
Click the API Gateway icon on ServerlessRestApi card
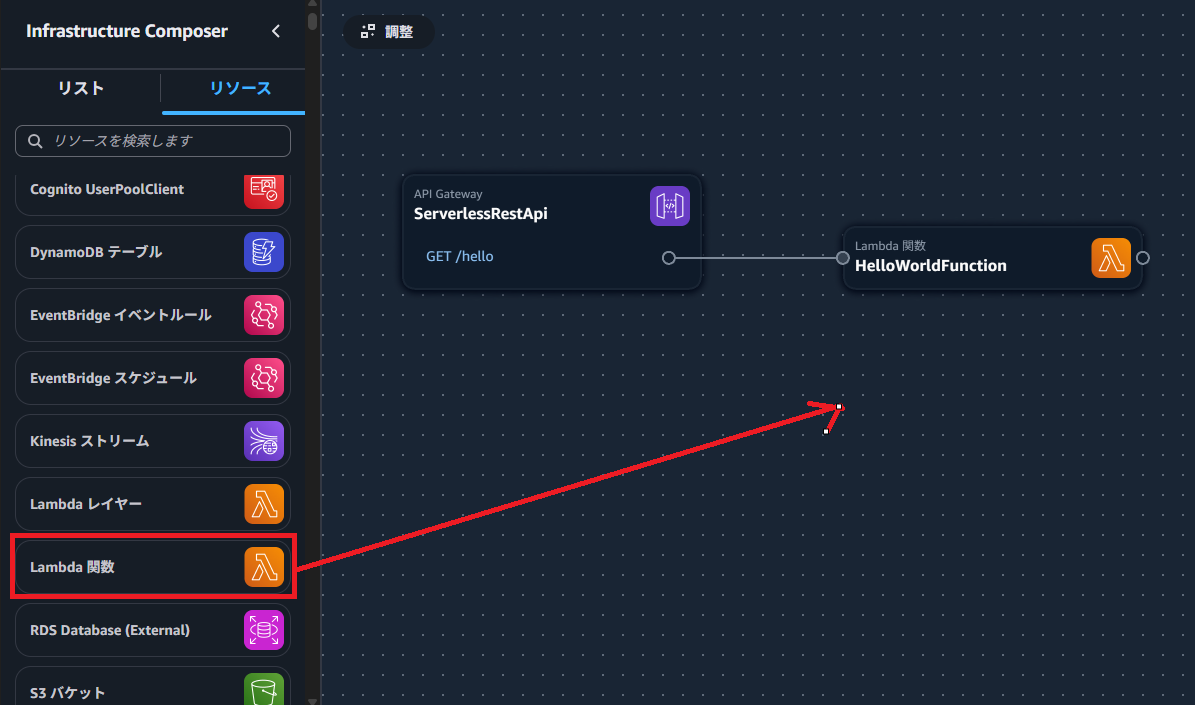tap(670, 206)
